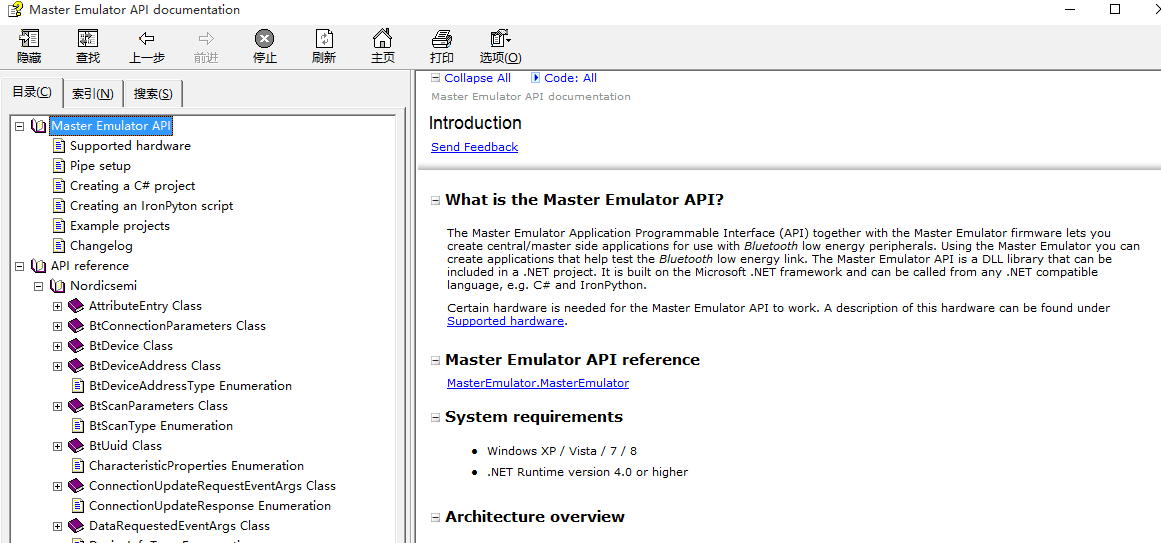The width and height of the screenshot is (1161, 543).
Task: Open the MasterEmulator.MasterEmulator link
Action: coord(538,383)
